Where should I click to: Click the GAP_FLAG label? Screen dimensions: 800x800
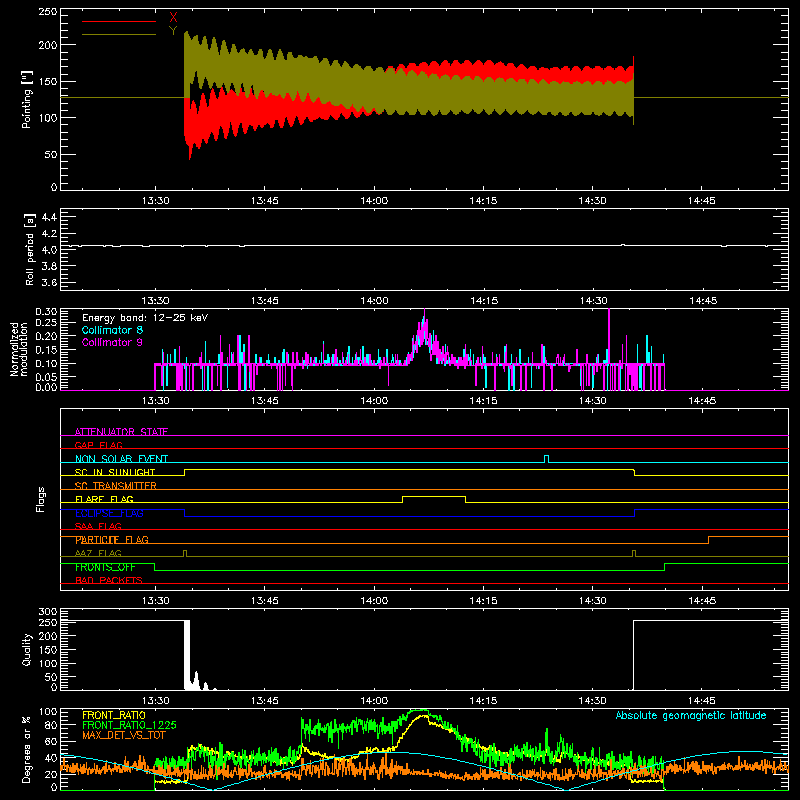tap(98, 445)
